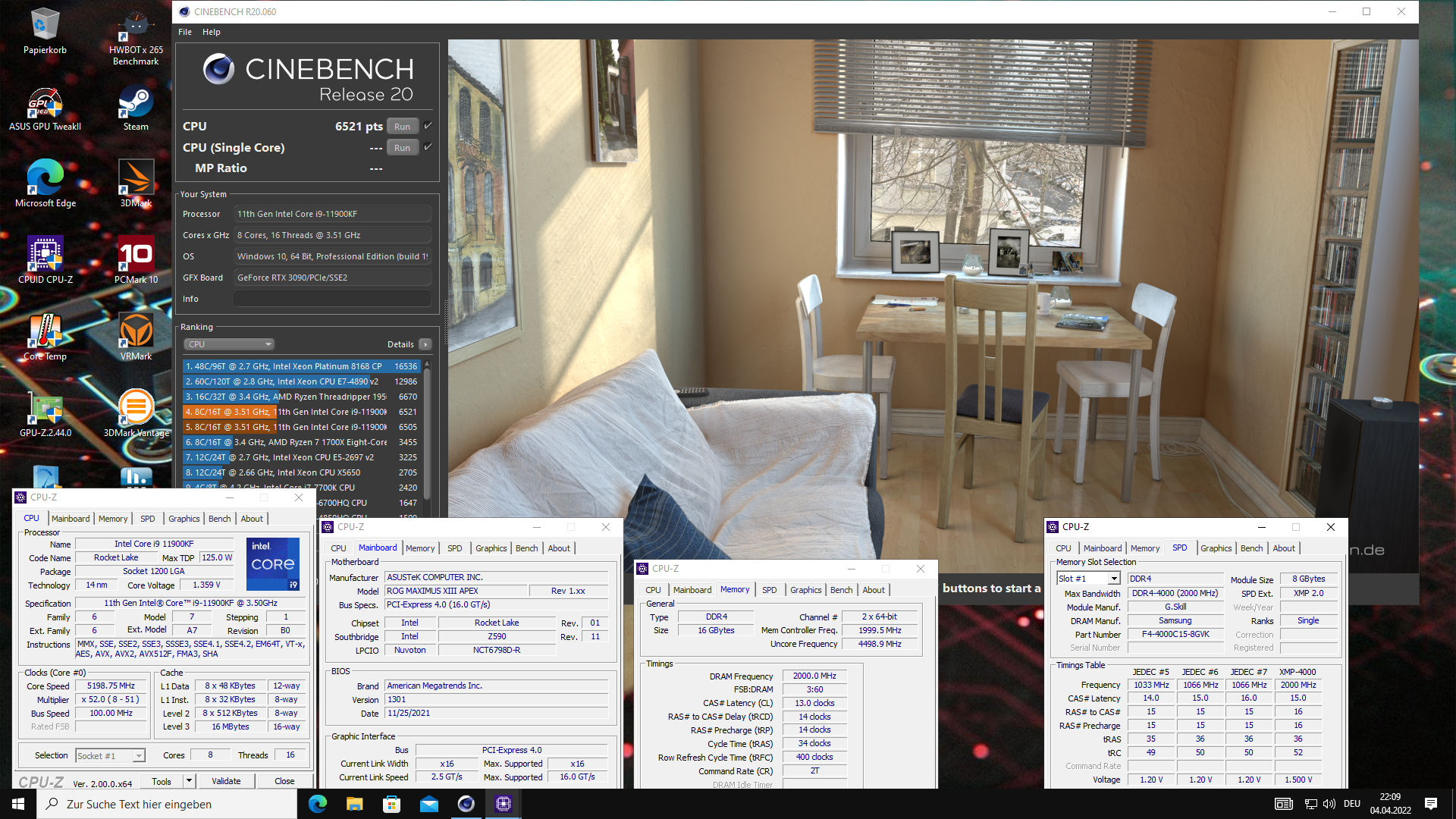1456x819 pixels.
Task: Click the Info field in Cinebench
Action: click(332, 299)
